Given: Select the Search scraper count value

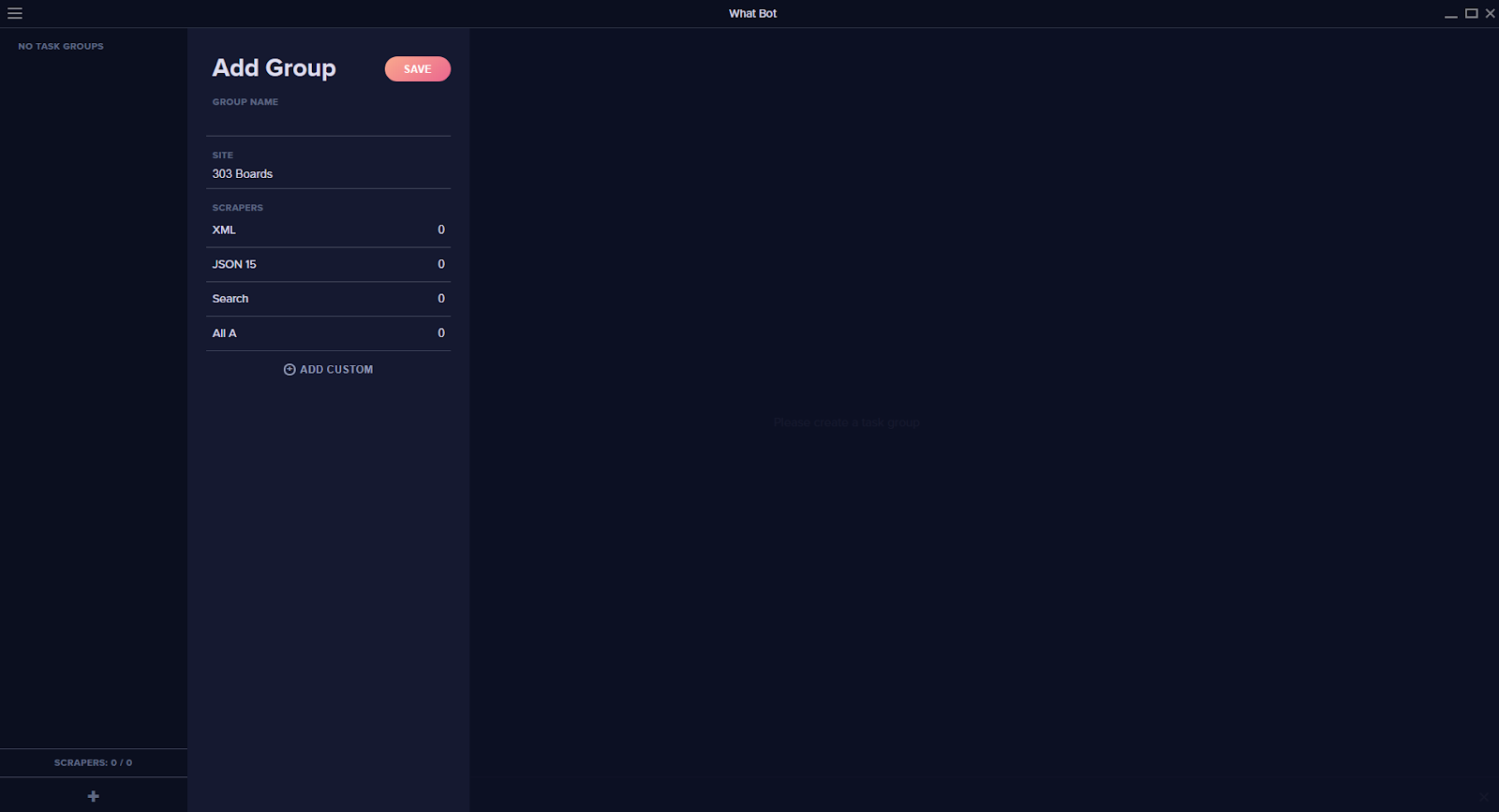Looking at the screenshot, I should click(x=440, y=299).
